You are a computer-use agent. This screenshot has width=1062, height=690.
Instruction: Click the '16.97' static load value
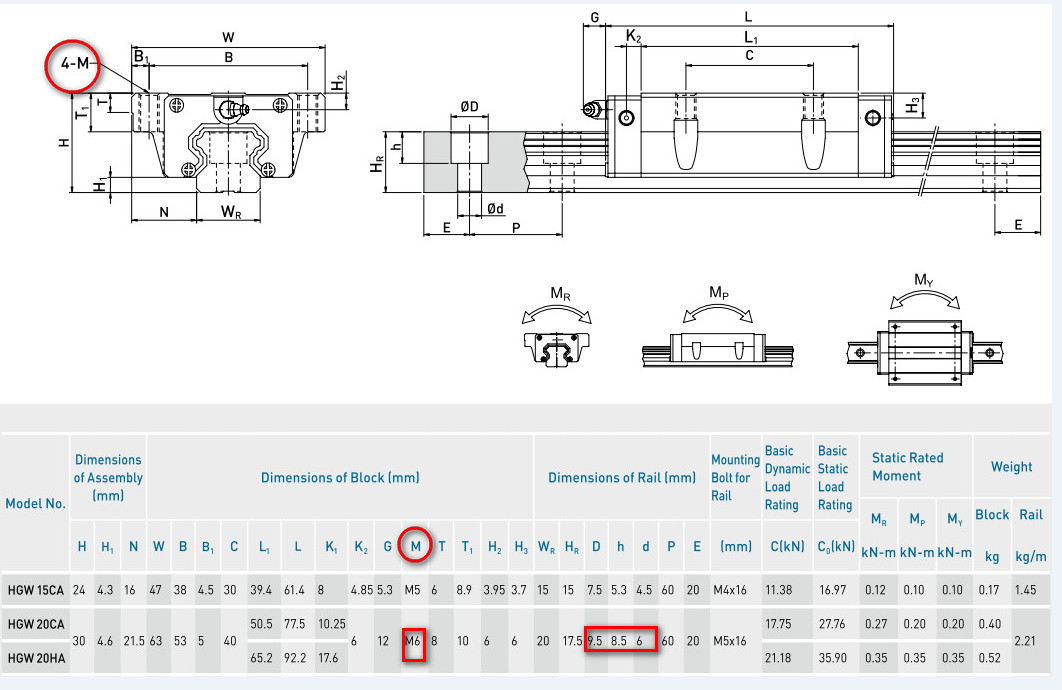click(832, 590)
